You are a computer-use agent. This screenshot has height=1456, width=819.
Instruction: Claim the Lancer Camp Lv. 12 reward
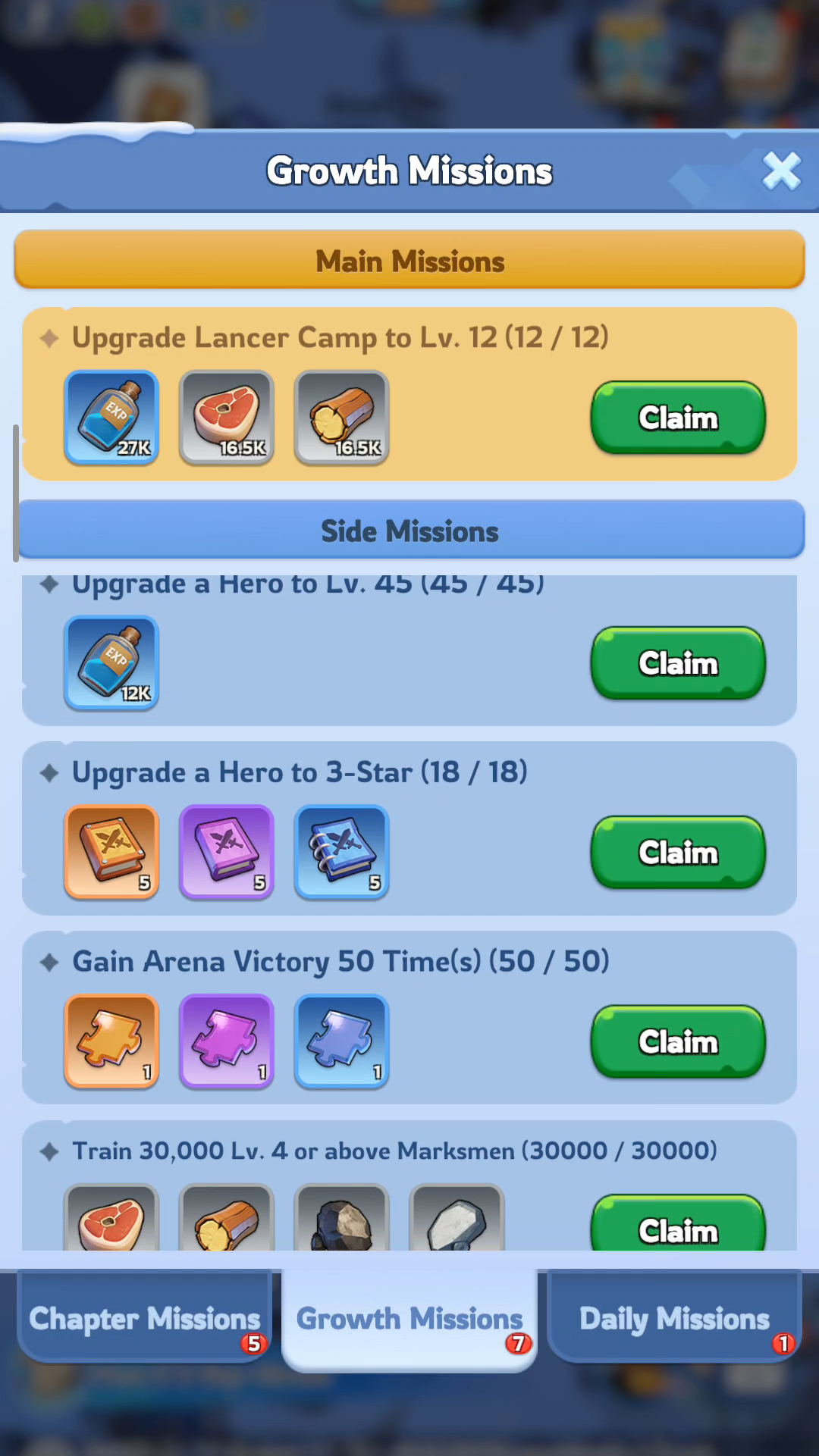click(678, 418)
